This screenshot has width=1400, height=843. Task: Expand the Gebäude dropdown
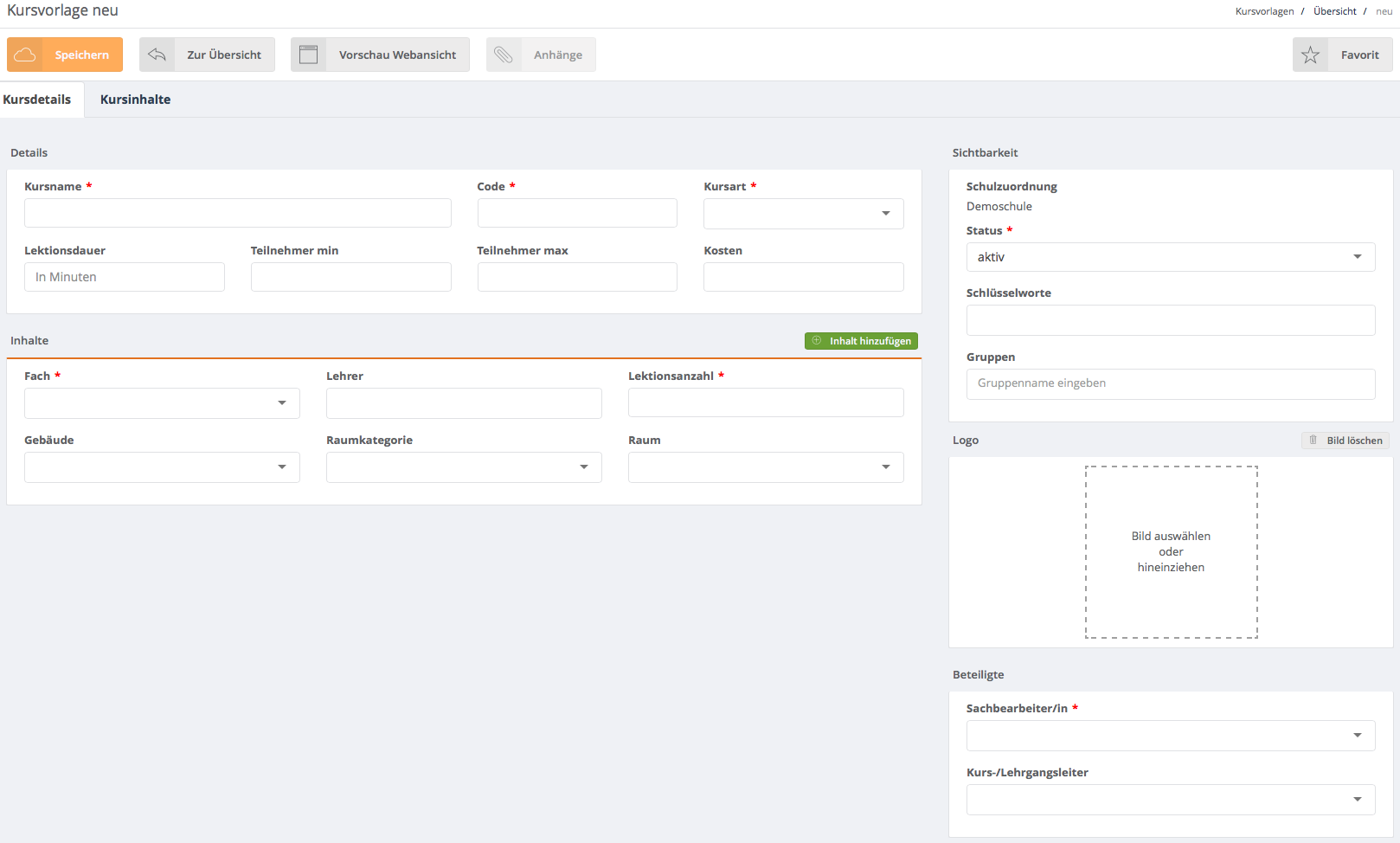point(162,467)
